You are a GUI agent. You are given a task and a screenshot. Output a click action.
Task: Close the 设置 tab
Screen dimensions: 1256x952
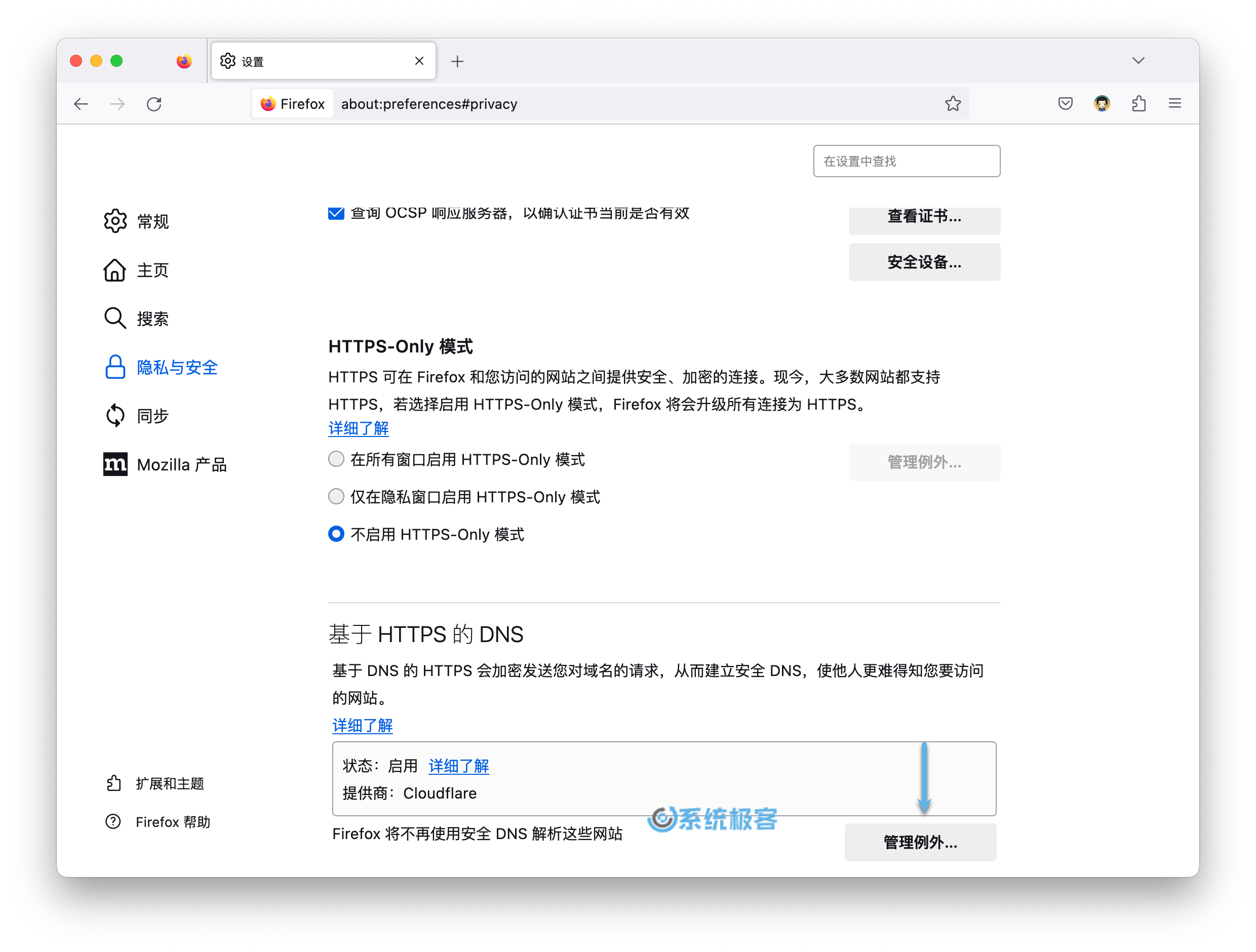419,61
